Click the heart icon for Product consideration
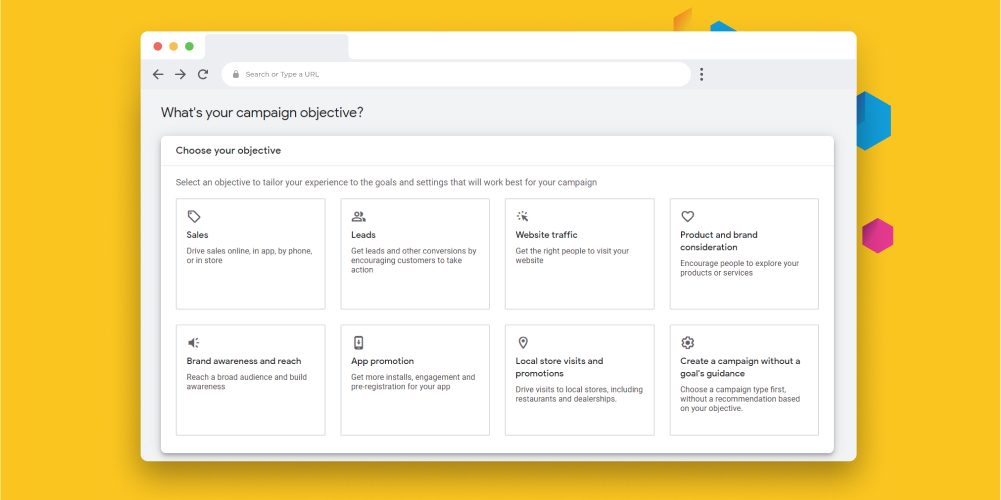The width and height of the screenshot is (1001, 500). [x=688, y=216]
